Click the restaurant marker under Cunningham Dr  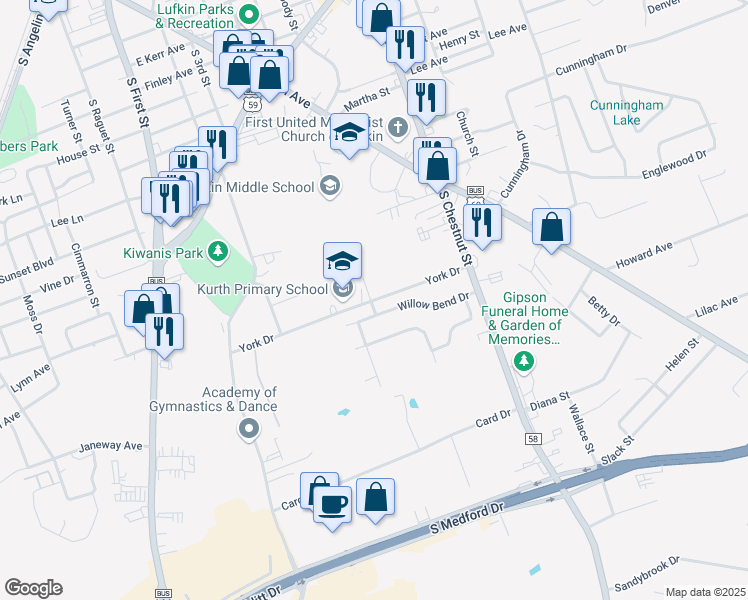click(482, 223)
